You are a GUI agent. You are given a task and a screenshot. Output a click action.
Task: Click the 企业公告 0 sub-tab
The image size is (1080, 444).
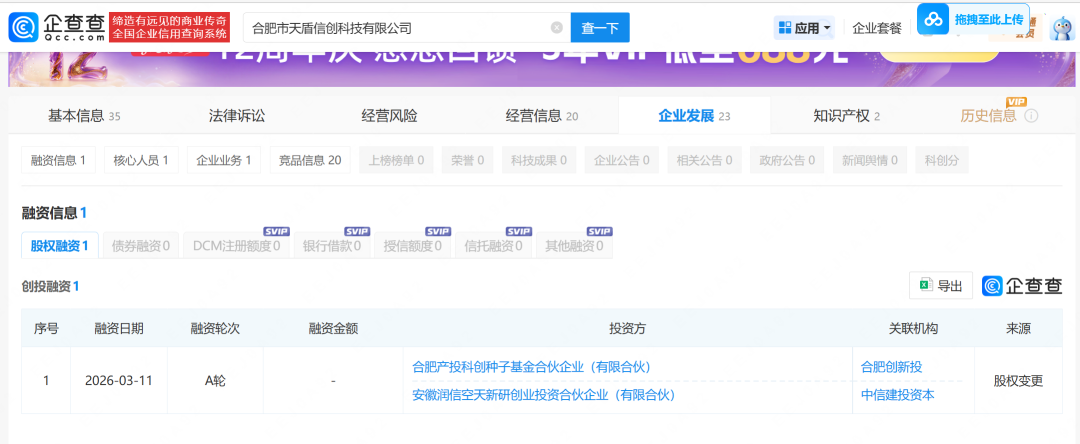(621, 160)
